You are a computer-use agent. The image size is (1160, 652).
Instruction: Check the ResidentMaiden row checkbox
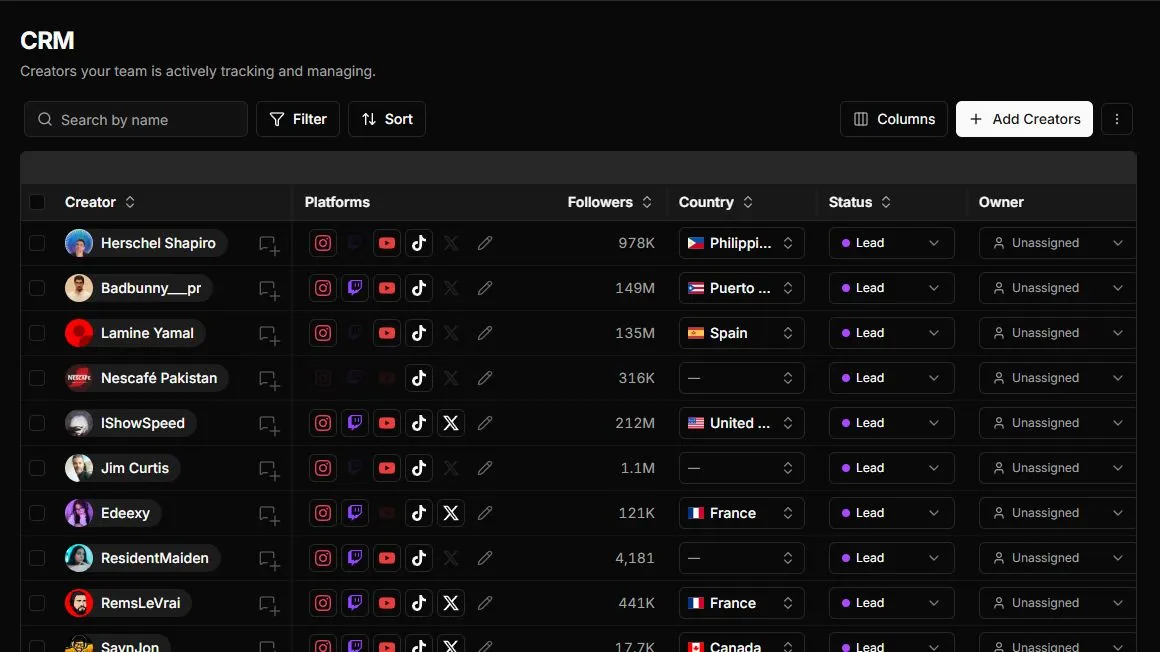coord(37,558)
